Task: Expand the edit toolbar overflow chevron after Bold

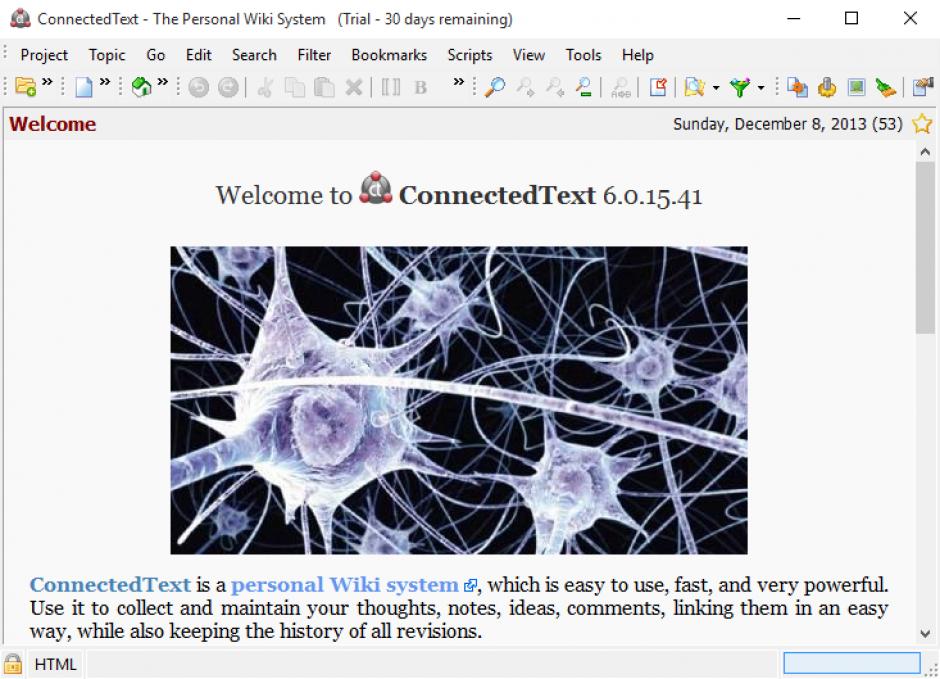Action: coord(459,82)
